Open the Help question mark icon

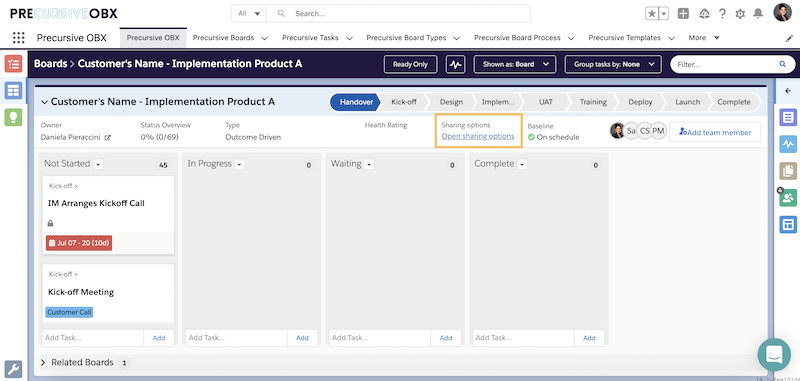[x=722, y=14]
